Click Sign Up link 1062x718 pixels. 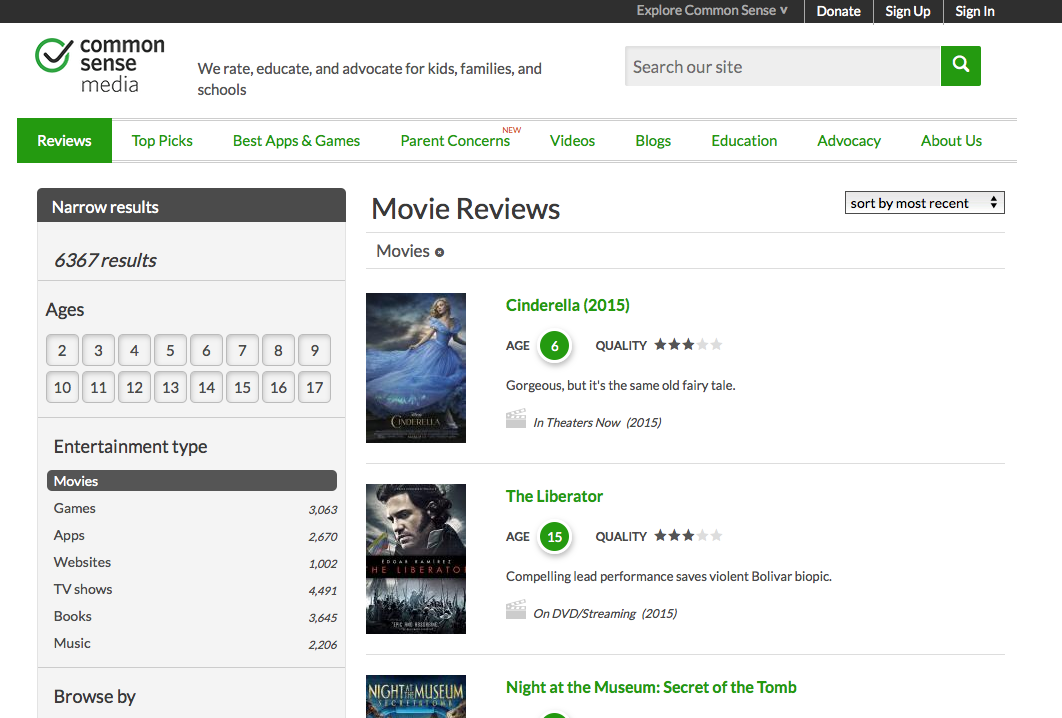click(908, 12)
